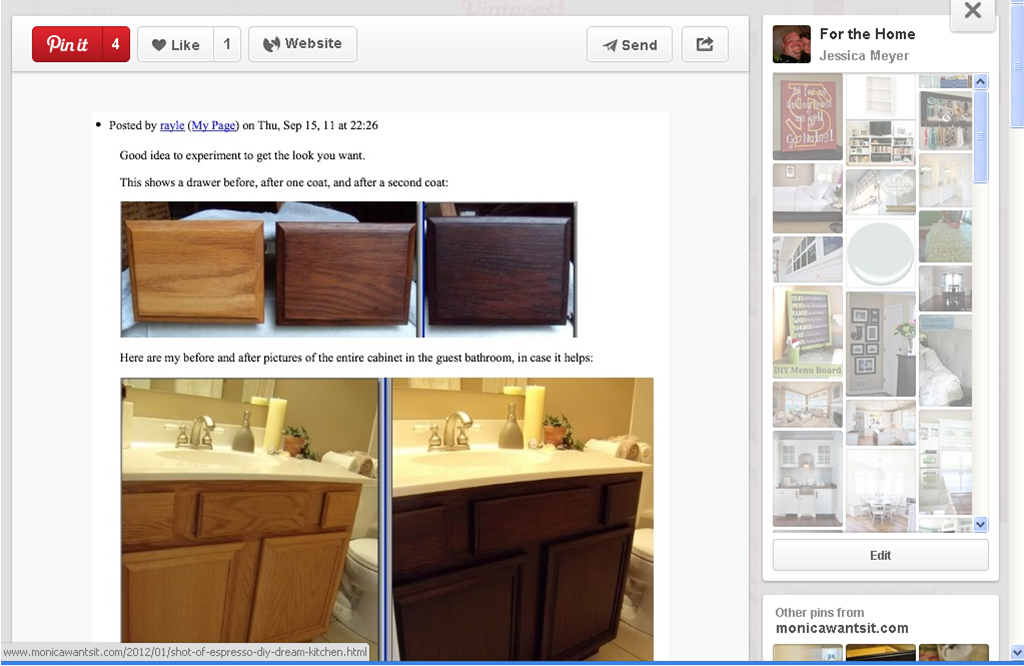The image size is (1024, 666).
Task: Close the pin overlay with the X
Action: tap(972, 12)
